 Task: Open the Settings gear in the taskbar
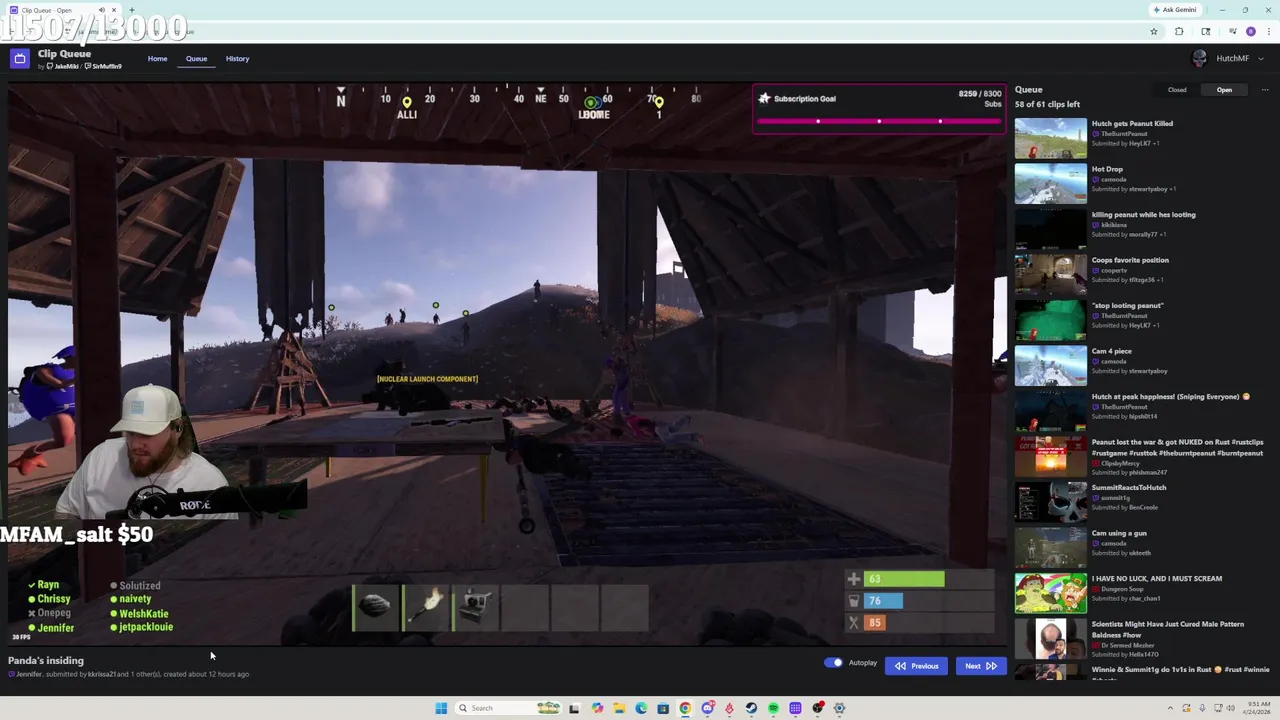(839, 708)
